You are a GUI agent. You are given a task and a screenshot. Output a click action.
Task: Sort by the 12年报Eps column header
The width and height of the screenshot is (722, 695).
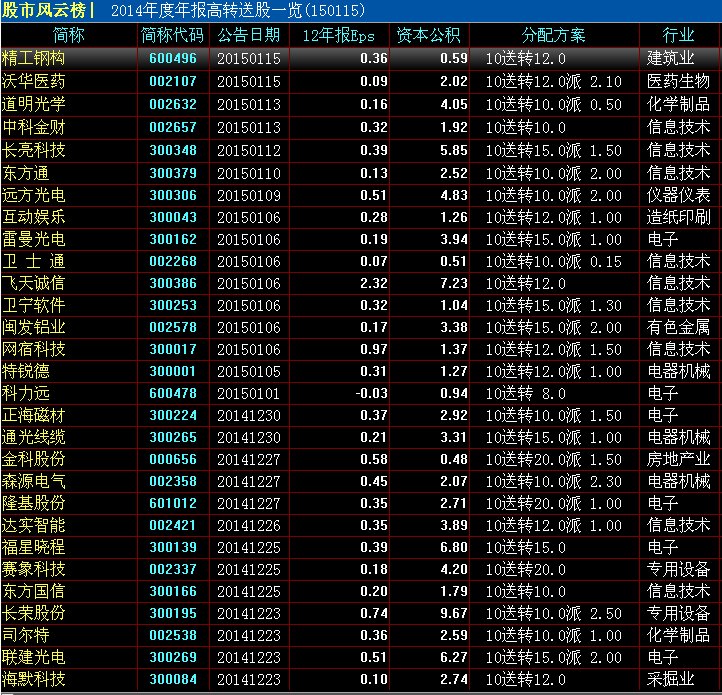[338, 35]
